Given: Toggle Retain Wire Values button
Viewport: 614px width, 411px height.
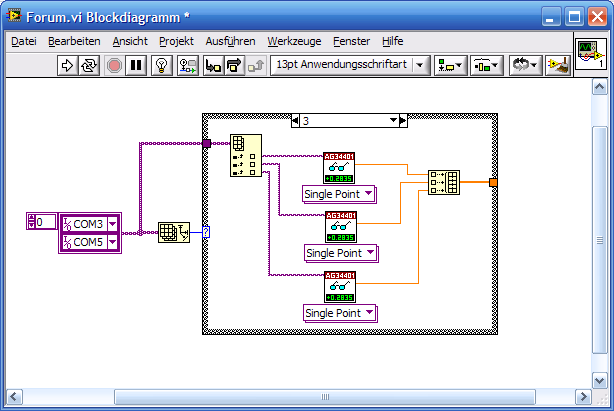Looking at the screenshot, I should [188, 65].
